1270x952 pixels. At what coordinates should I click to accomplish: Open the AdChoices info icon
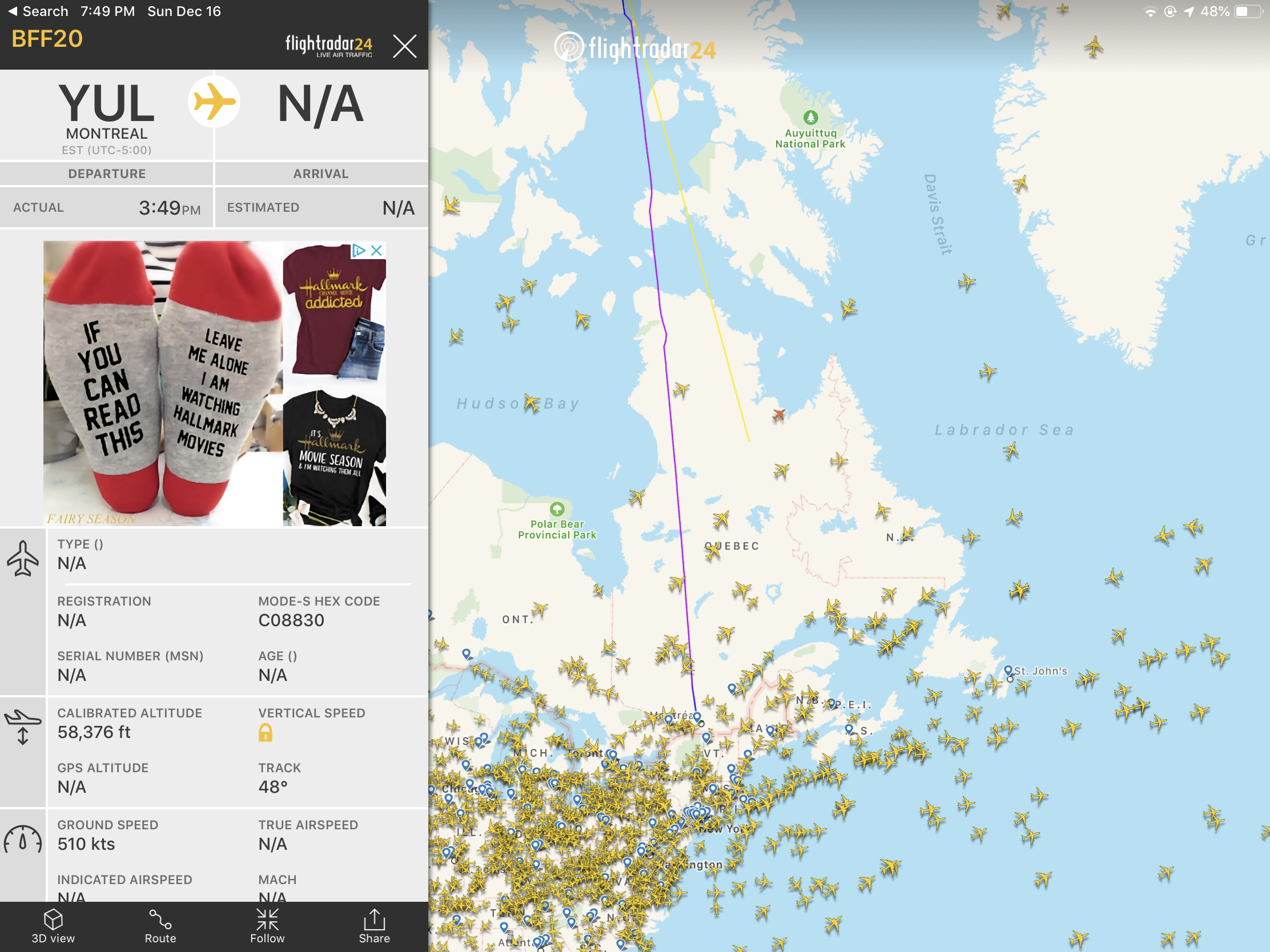tap(359, 250)
